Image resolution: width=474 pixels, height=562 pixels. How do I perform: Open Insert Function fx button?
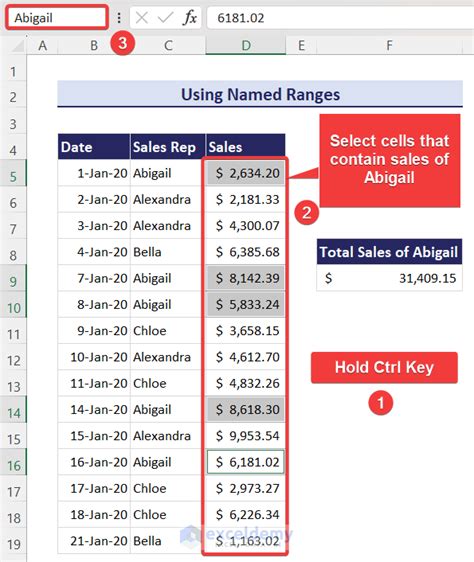pos(190,18)
